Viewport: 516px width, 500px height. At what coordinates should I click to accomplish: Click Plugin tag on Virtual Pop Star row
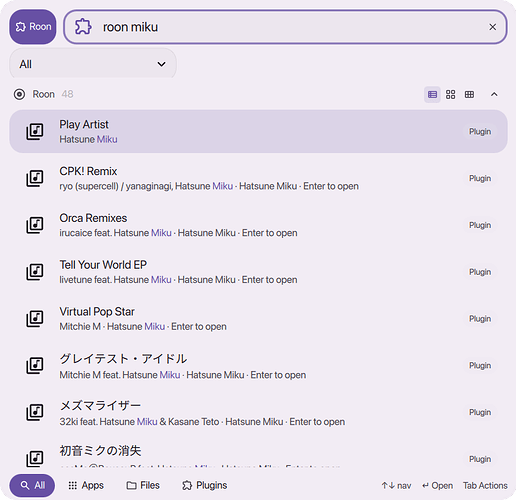[x=480, y=319]
